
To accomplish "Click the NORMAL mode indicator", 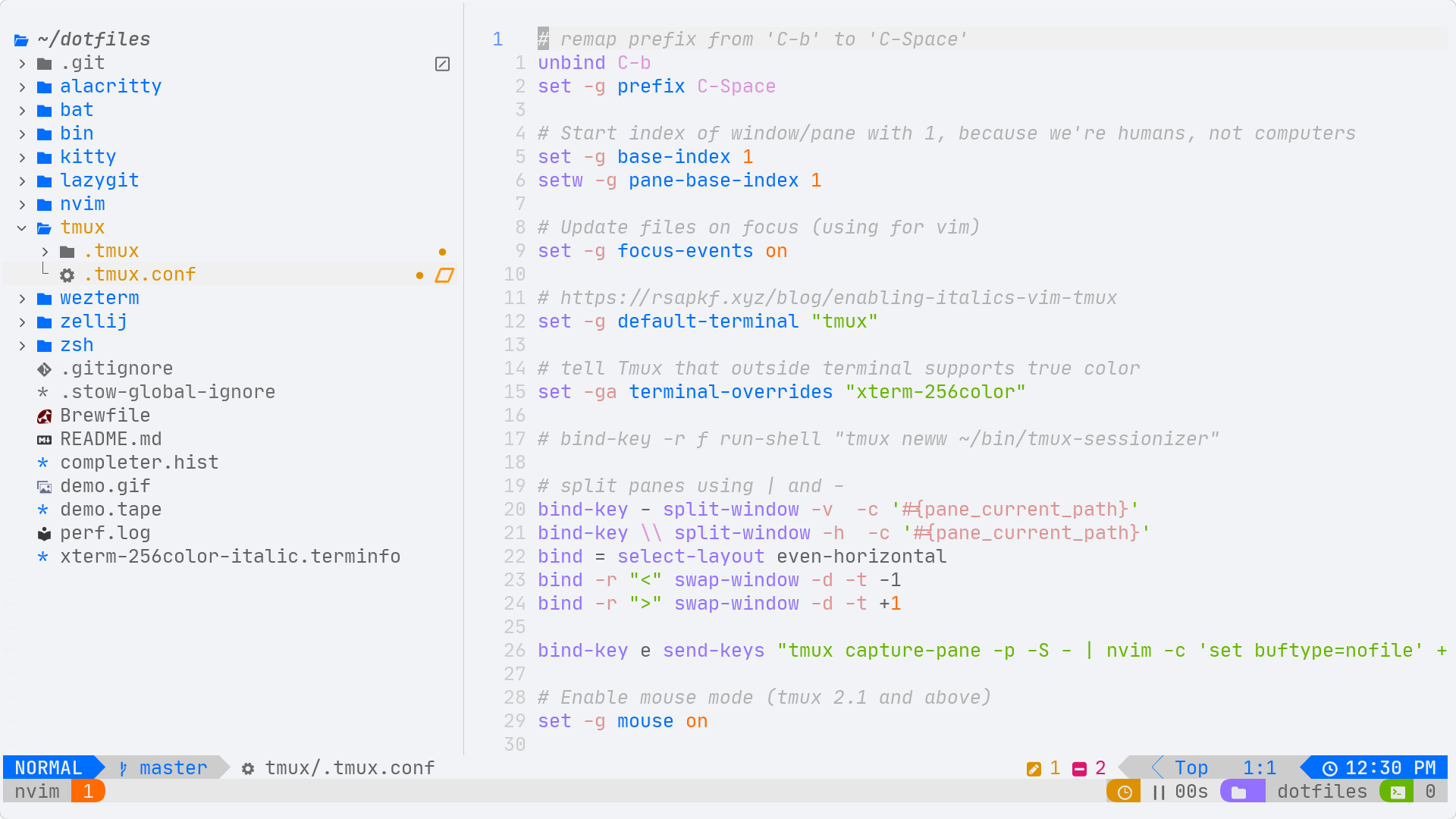I will point(49,768).
